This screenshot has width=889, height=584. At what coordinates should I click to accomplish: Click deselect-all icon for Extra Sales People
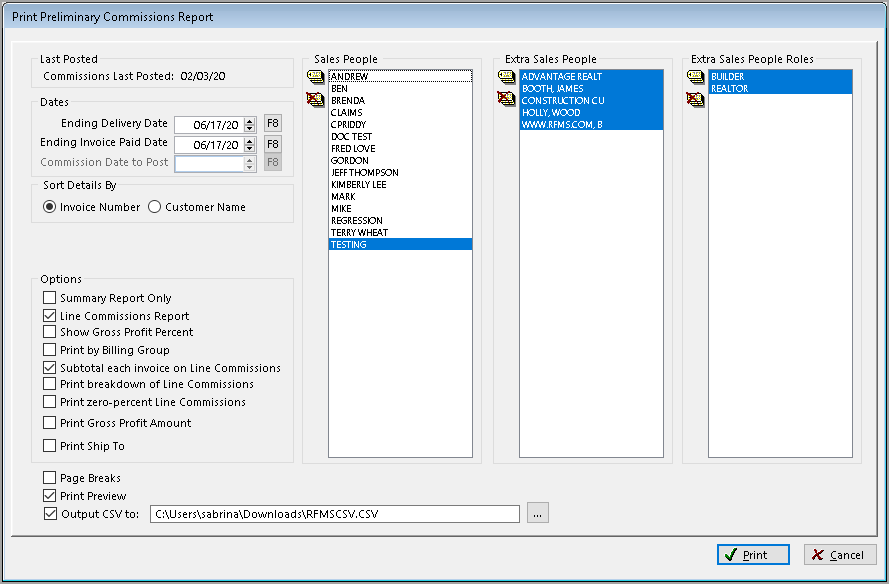click(x=506, y=99)
